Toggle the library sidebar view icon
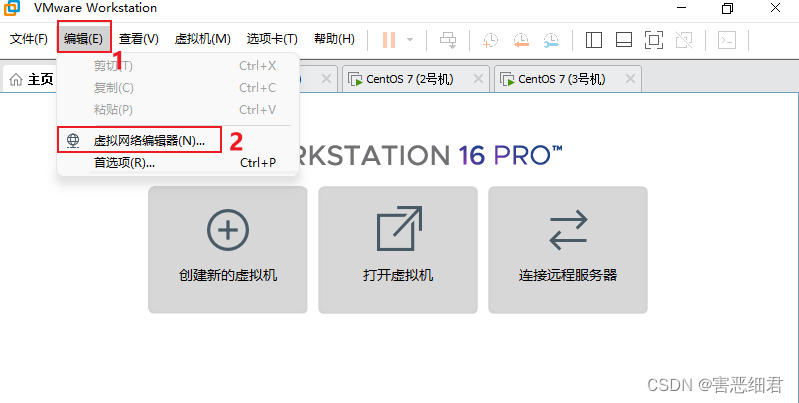The width and height of the screenshot is (799, 403). tap(594, 40)
